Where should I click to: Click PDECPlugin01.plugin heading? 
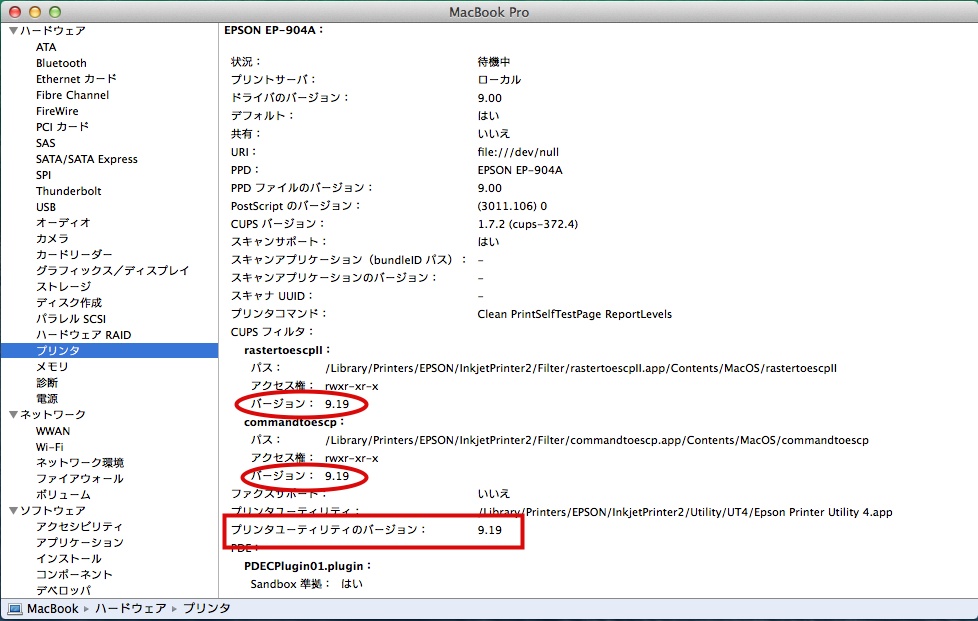(307, 566)
